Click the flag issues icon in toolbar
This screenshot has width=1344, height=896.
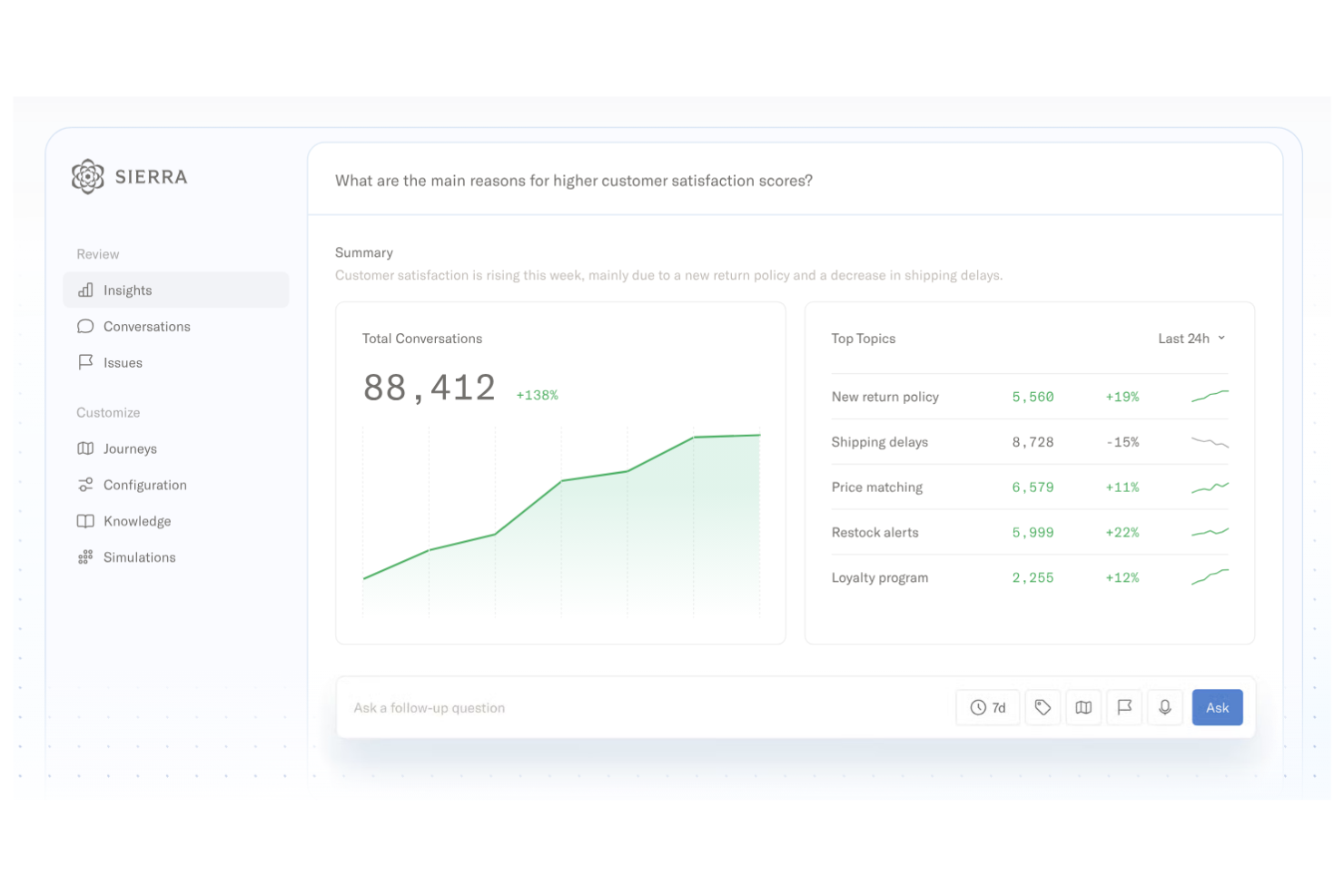click(x=1124, y=708)
